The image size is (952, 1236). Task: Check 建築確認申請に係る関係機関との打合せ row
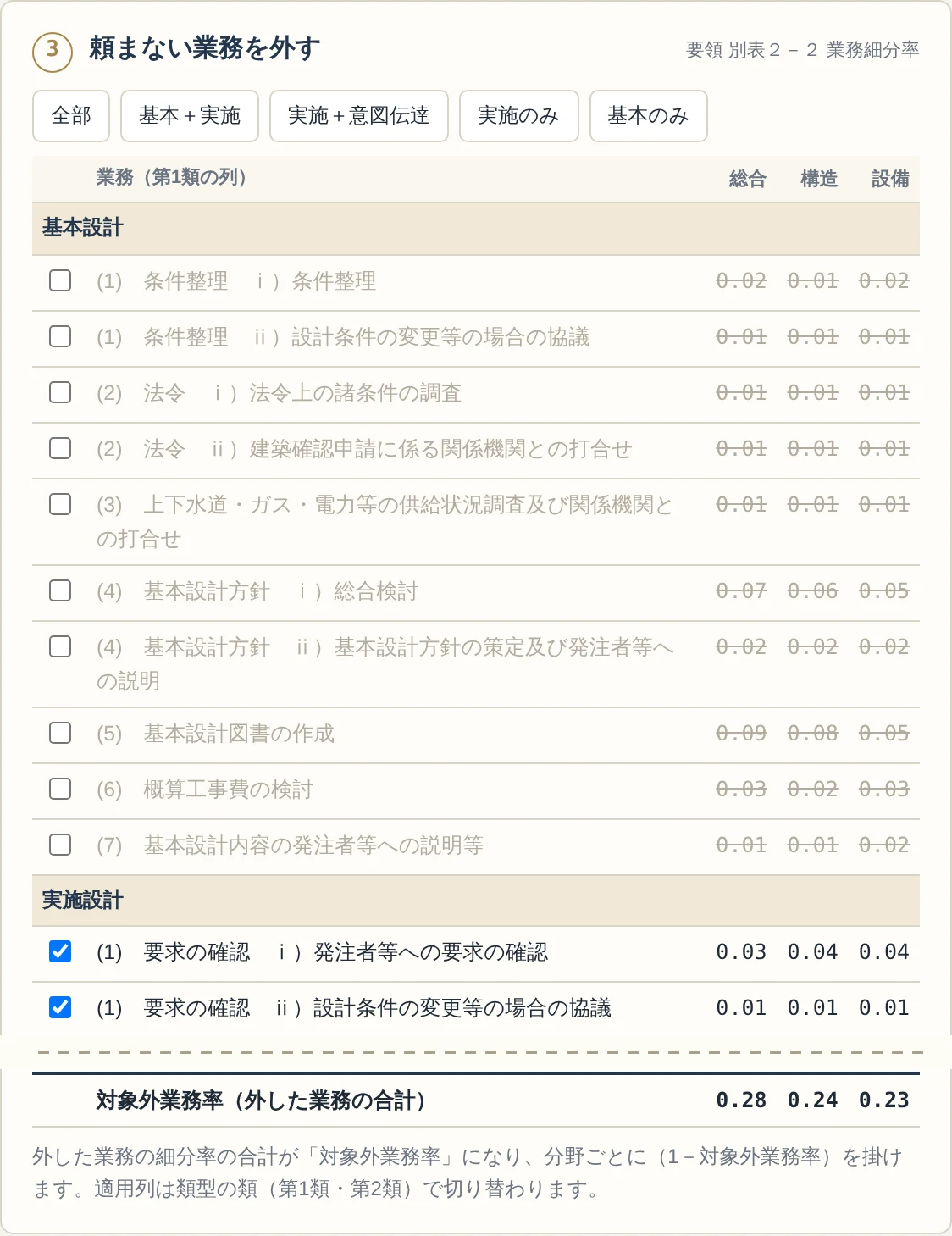(60, 448)
